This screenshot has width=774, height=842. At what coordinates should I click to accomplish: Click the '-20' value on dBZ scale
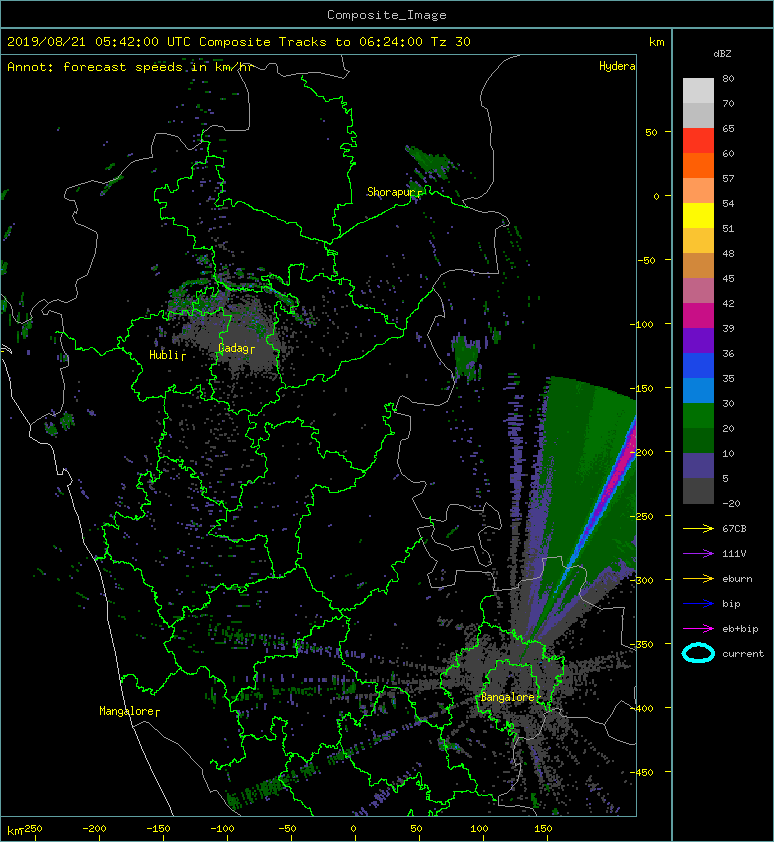731,503
